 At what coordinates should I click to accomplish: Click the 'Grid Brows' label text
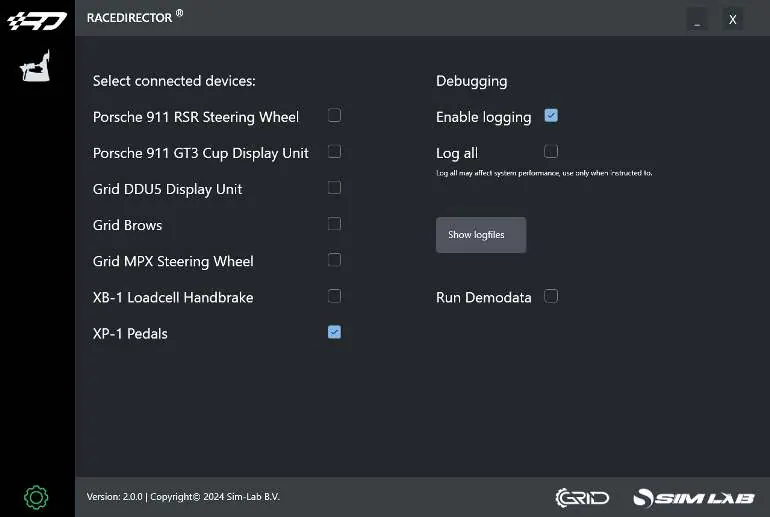pos(128,225)
